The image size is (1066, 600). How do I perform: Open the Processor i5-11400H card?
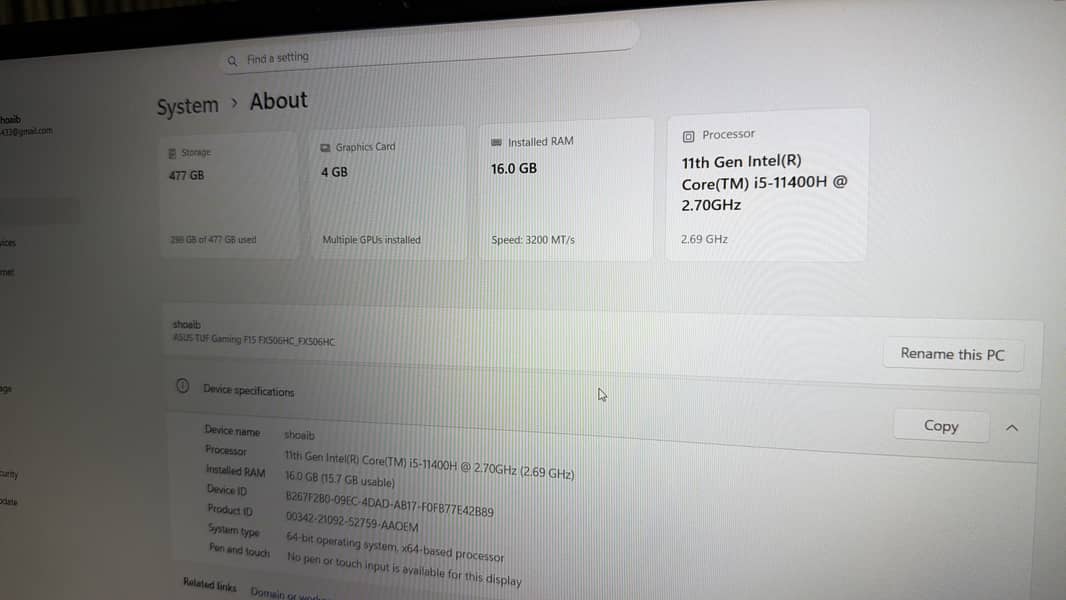click(766, 186)
